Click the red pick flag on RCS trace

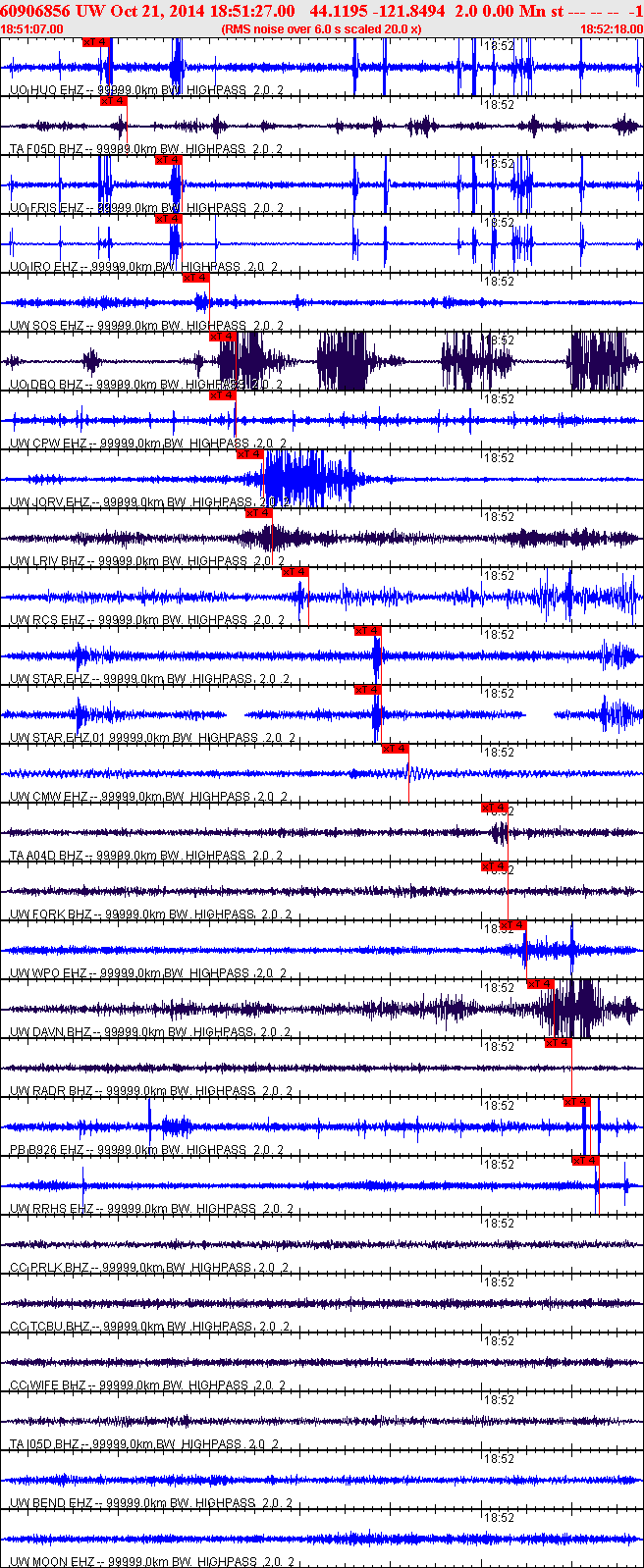point(295,572)
